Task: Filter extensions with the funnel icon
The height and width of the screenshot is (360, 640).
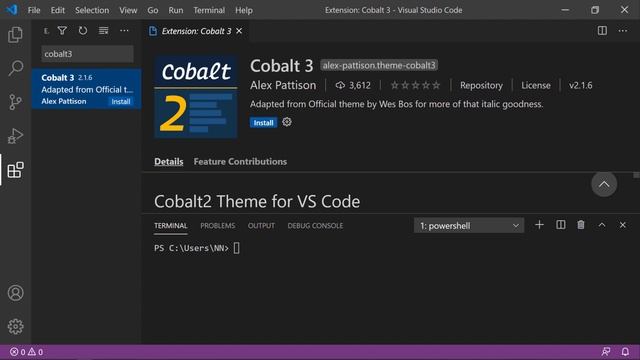Action: 62,31
